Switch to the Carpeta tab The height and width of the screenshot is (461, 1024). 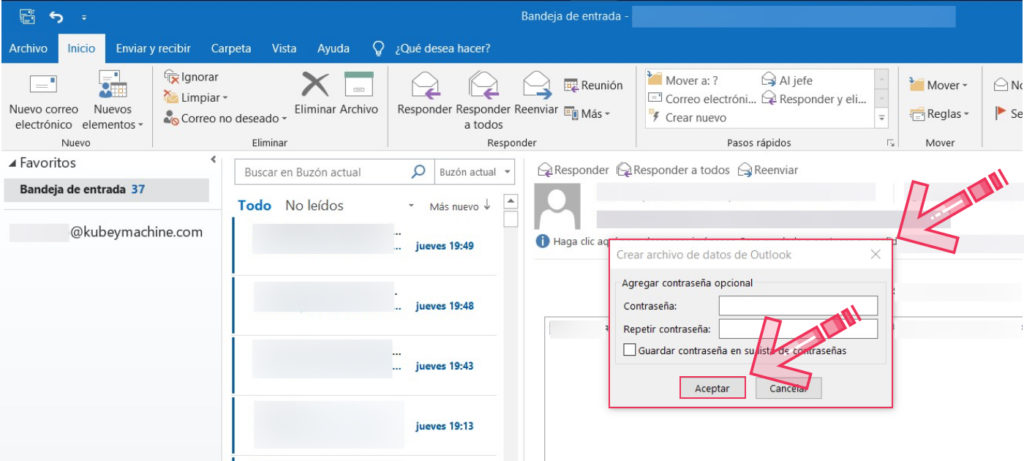point(231,48)
